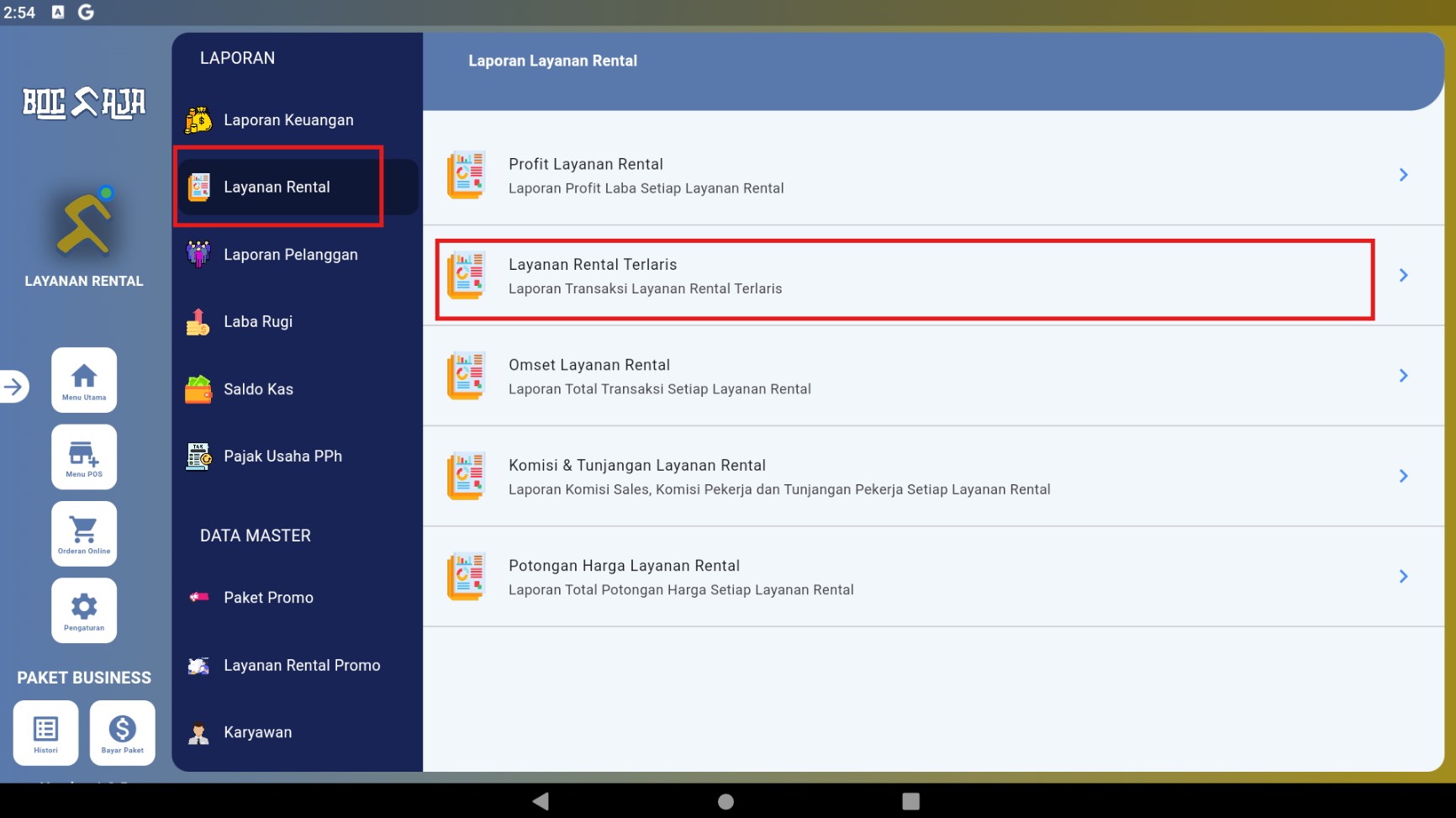Open Potongan Harga Layanan Rental chevron
Viewport: 1456px width, 818px height.
pos(1403,577)
